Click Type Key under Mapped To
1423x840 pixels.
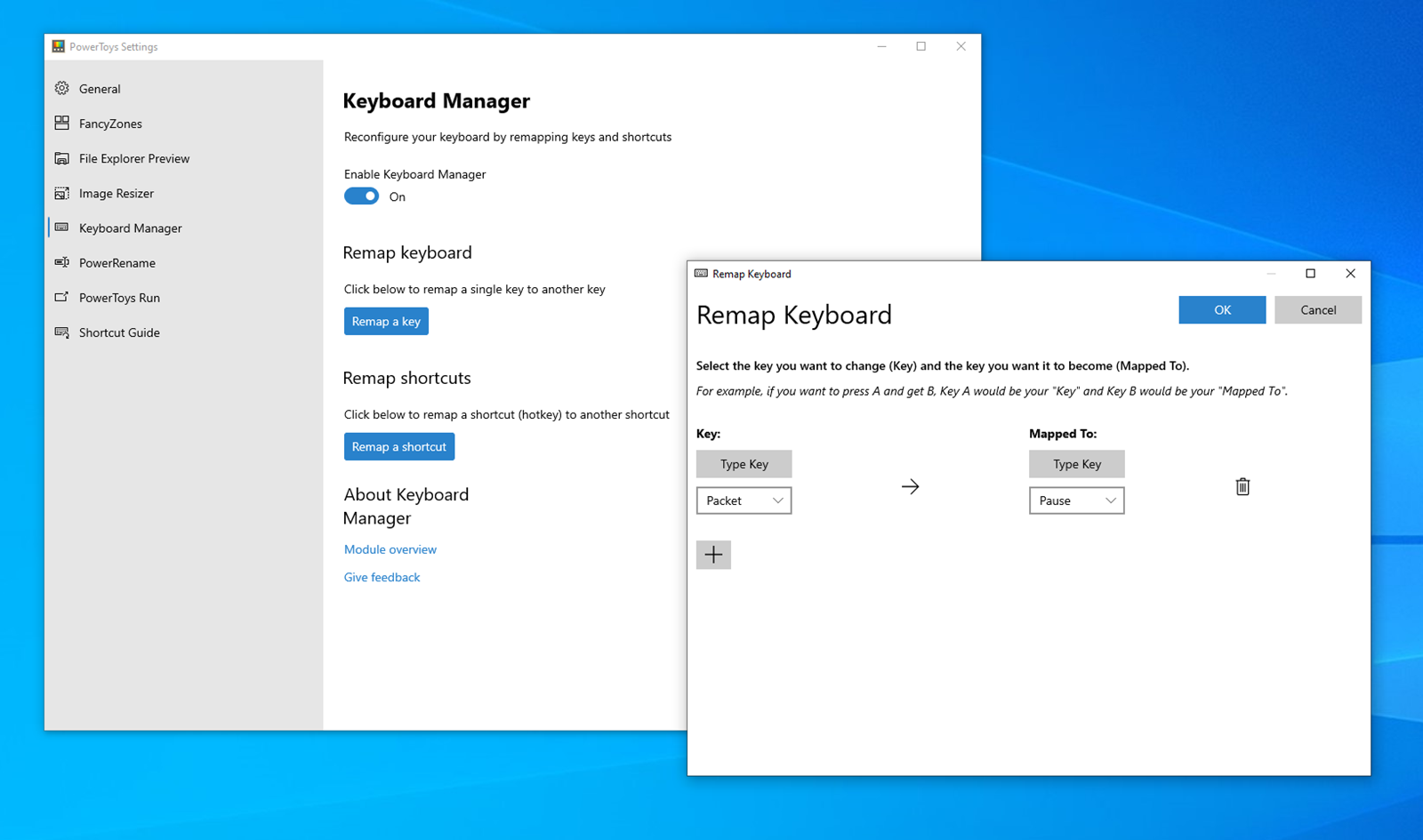1076,464
